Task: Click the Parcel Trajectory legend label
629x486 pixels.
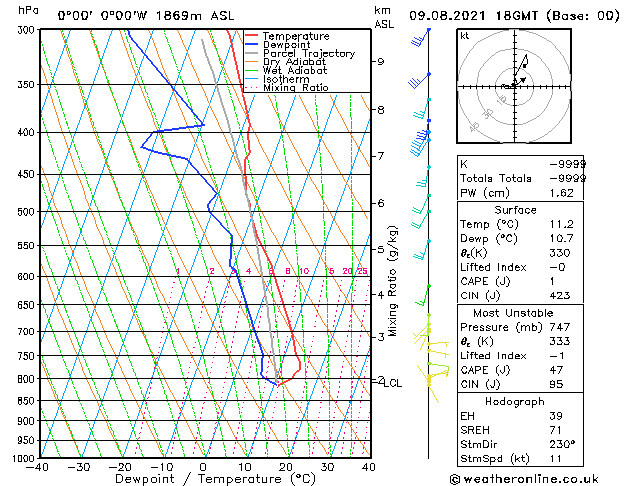Action: click(309, 53)
